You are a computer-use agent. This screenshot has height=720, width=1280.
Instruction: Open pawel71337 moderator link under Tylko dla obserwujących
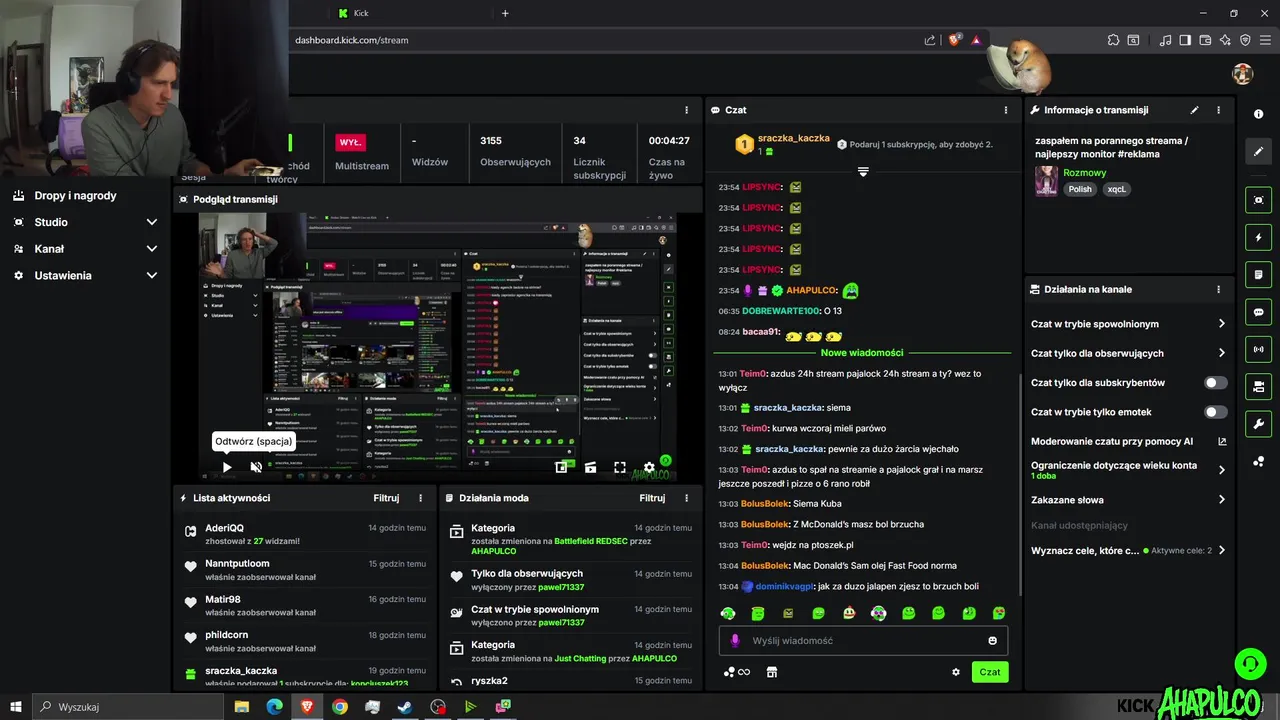pyautogui.click(x=561, y=587)
